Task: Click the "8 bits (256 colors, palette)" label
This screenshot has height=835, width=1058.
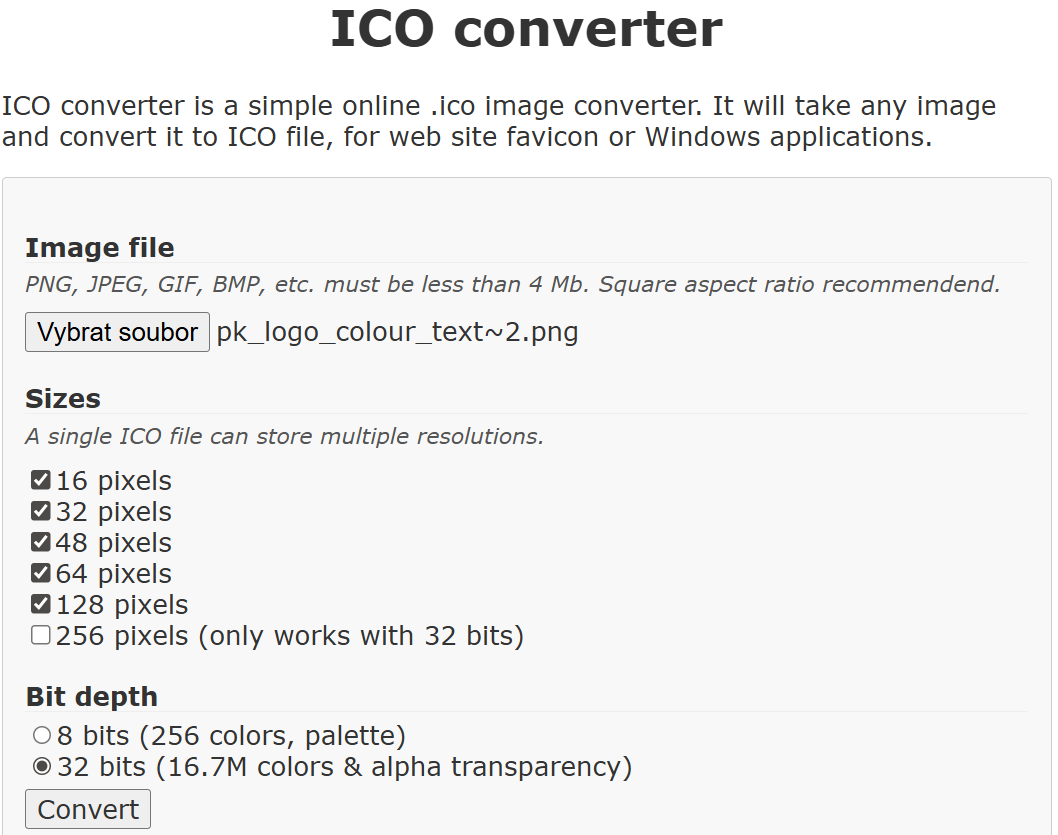Action: pyautogui.click(x=231, y=736)
